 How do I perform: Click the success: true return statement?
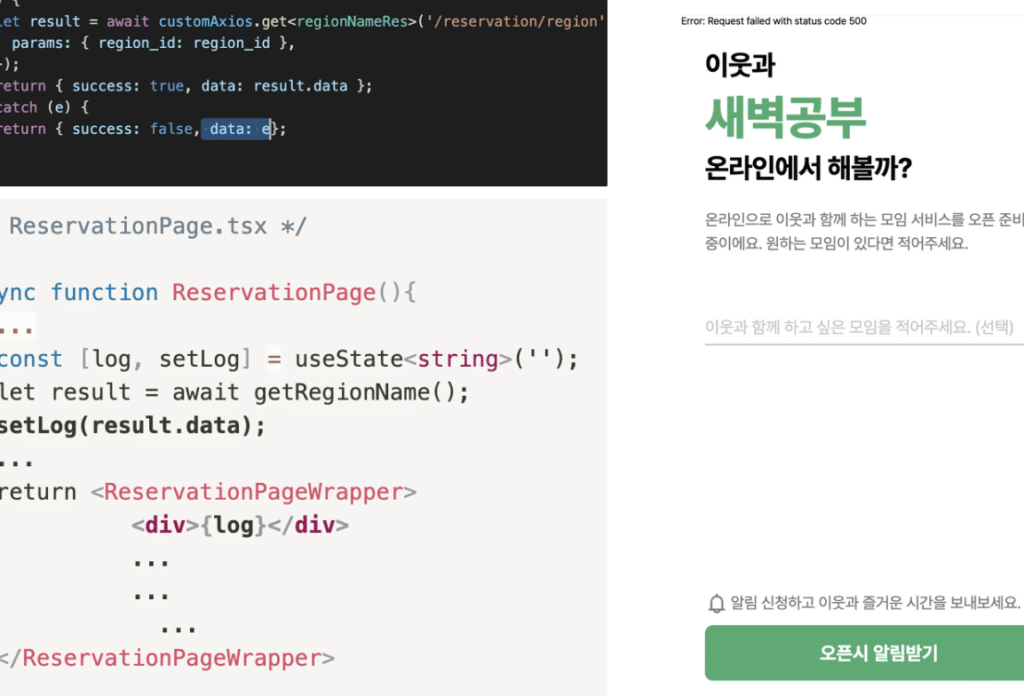pyautogui.click(x=185, y=86)
